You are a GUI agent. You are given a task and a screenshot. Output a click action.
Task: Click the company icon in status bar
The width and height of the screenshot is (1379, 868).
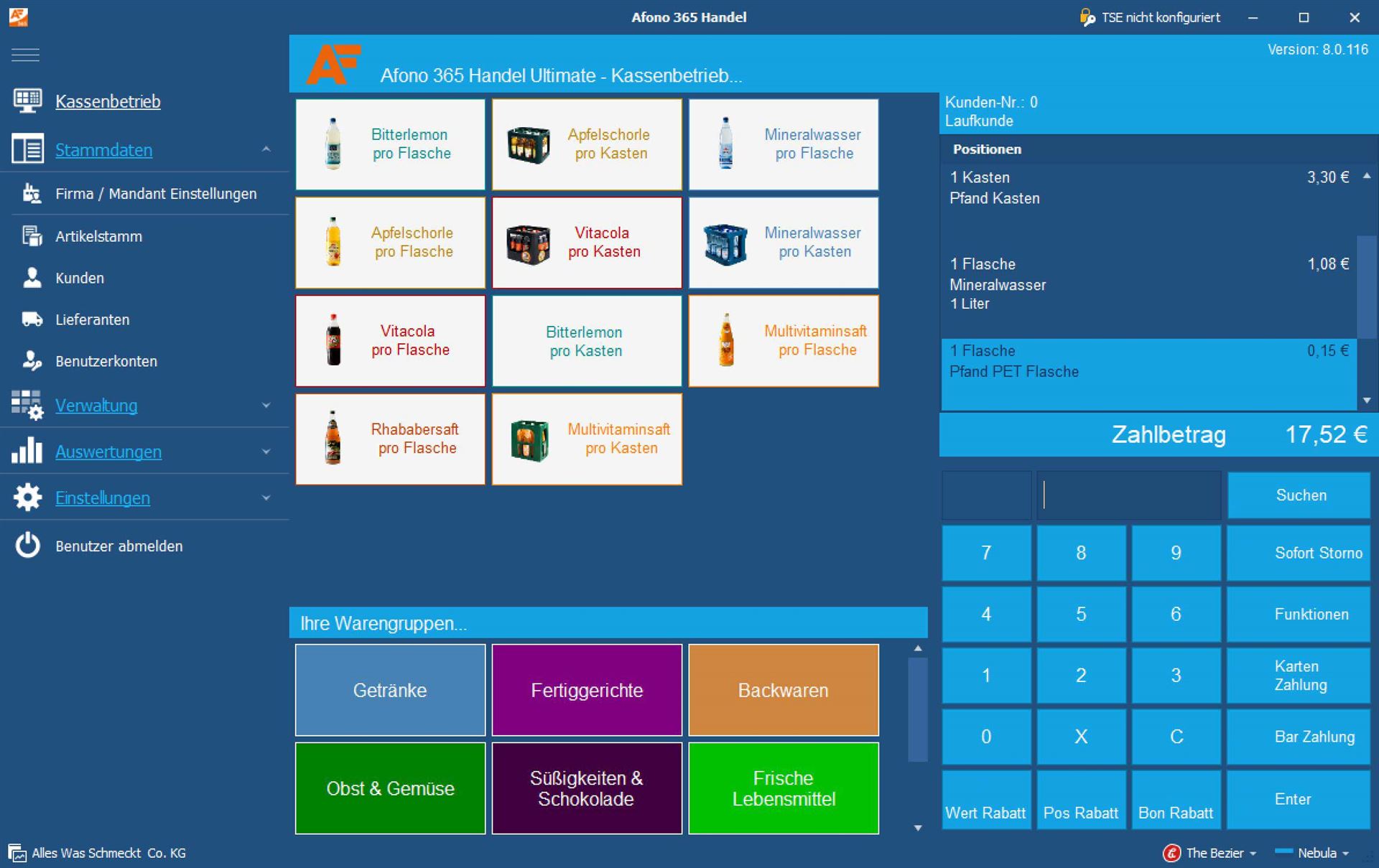pos(17,853)
